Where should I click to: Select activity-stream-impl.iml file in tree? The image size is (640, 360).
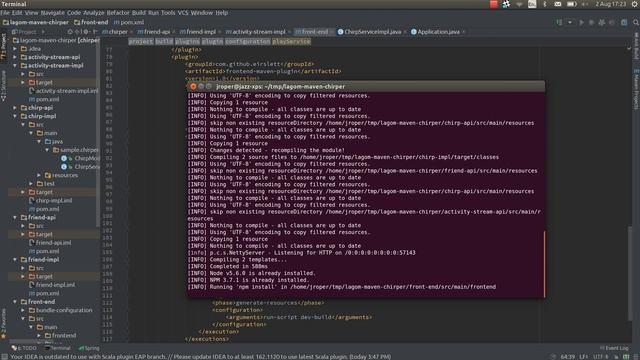point(63,91)
